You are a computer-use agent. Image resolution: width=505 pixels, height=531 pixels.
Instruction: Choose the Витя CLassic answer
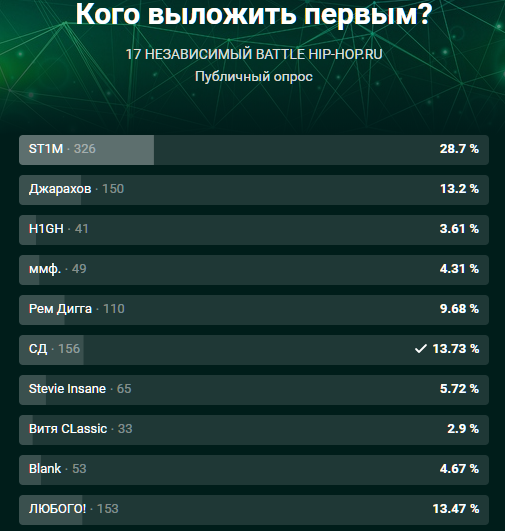tap(254, 430)
